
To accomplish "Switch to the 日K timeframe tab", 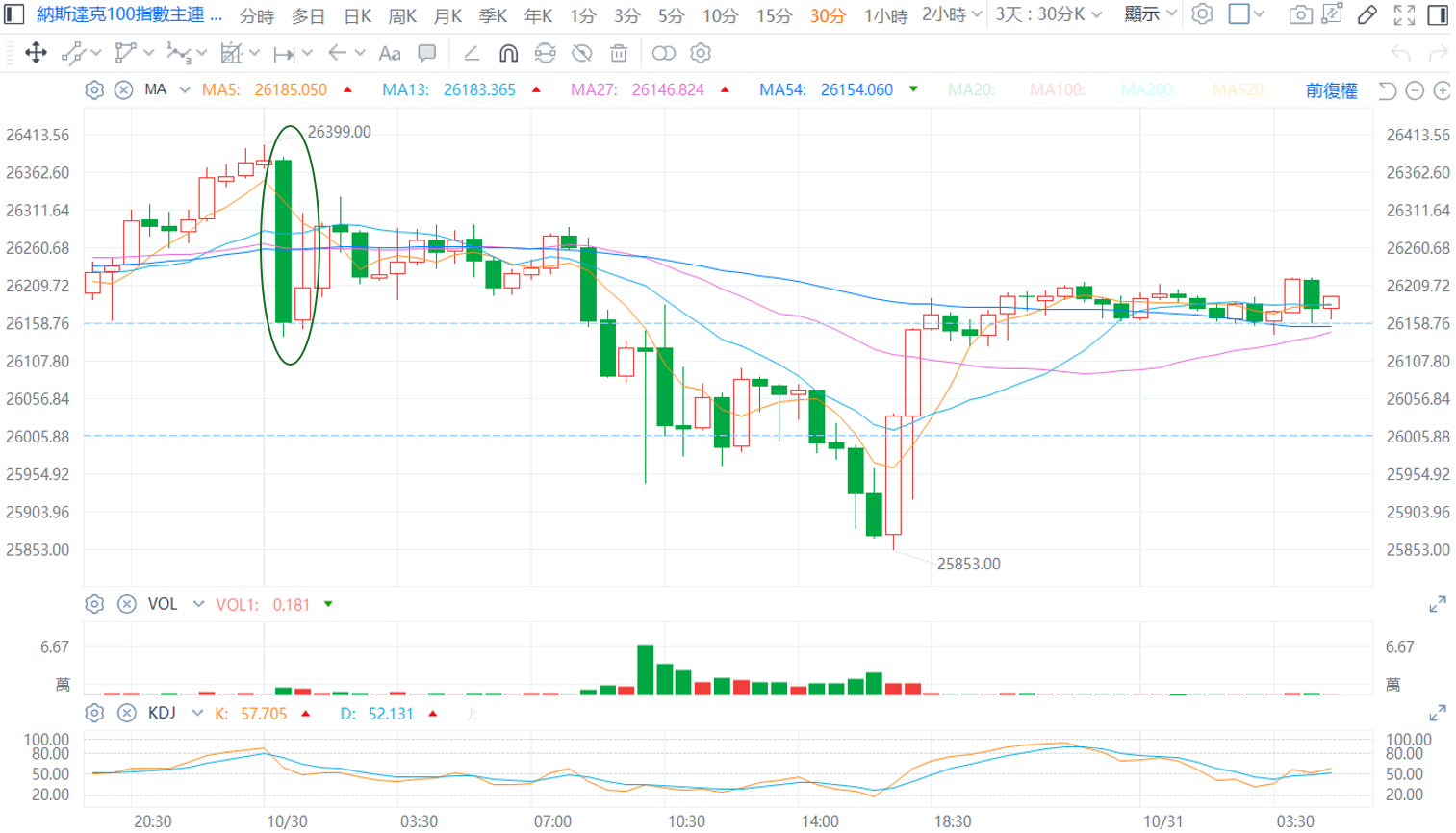I will (x=357, y=15).
